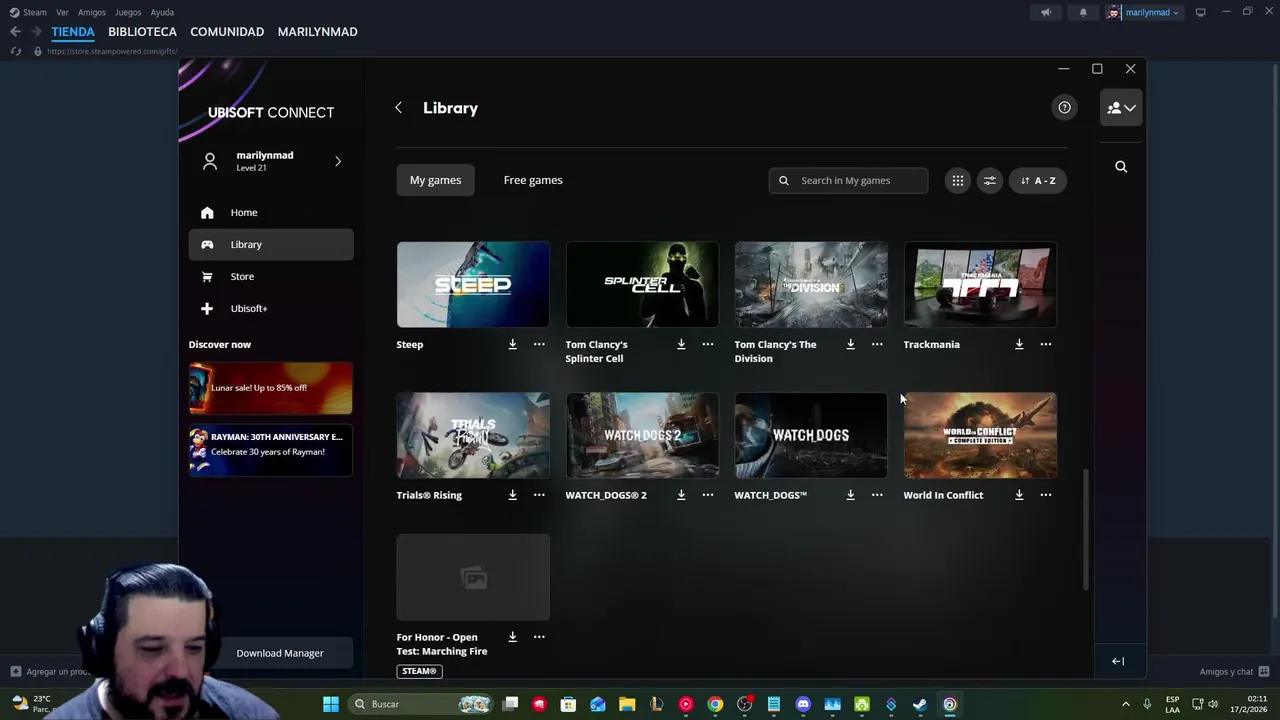
Task: Open the Juegos menu in Steam
Action: (x=128, y=12)
